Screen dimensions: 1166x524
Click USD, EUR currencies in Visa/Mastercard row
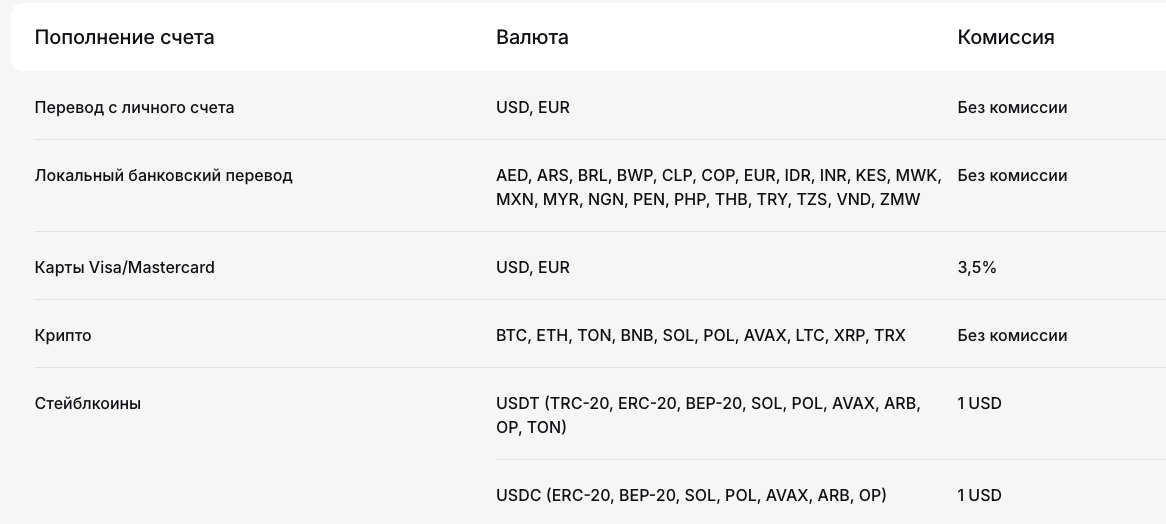pyautogui.click(x=532, y=267)
